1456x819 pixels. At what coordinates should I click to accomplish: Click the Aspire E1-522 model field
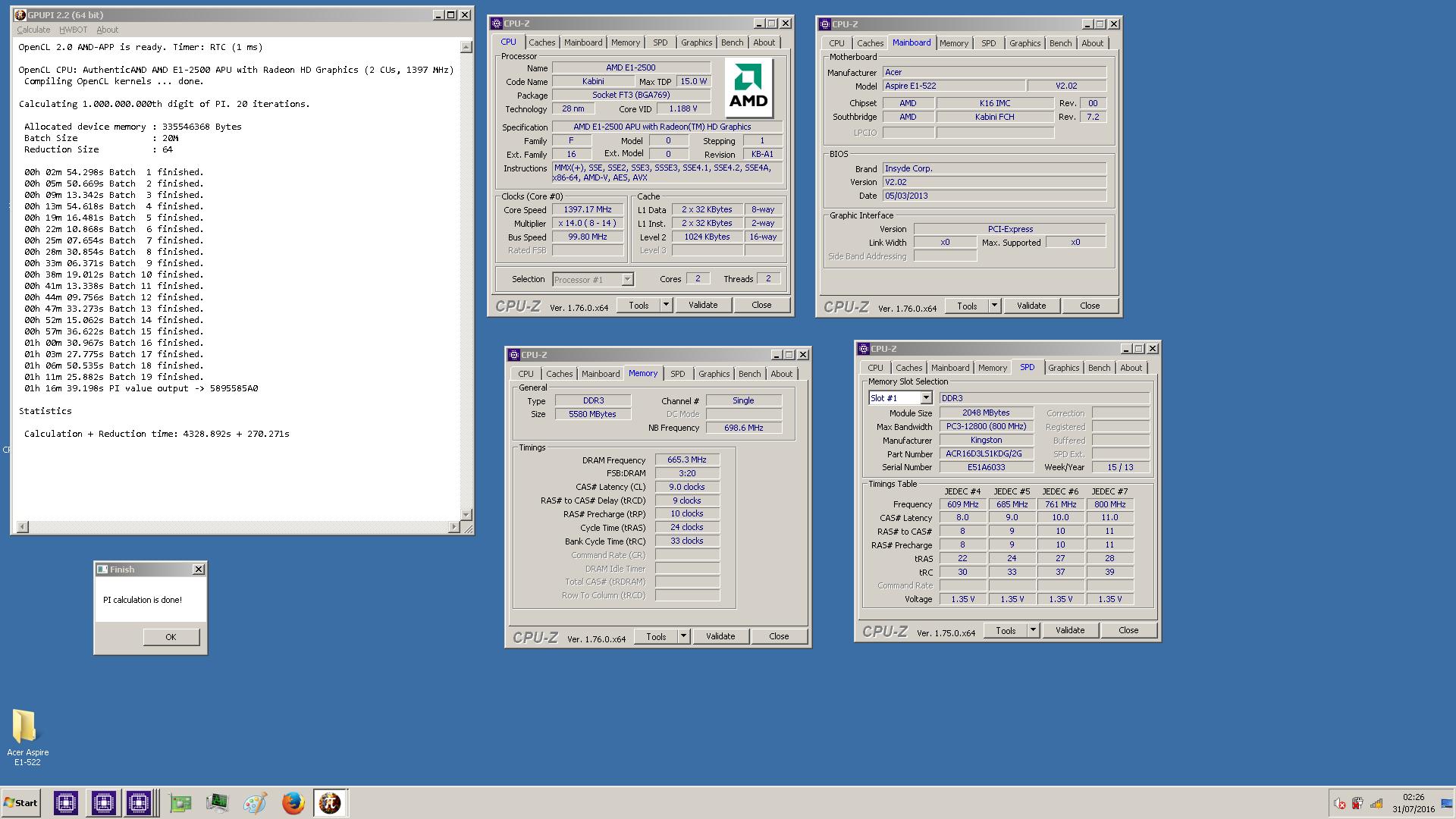(x=954, y=86)
